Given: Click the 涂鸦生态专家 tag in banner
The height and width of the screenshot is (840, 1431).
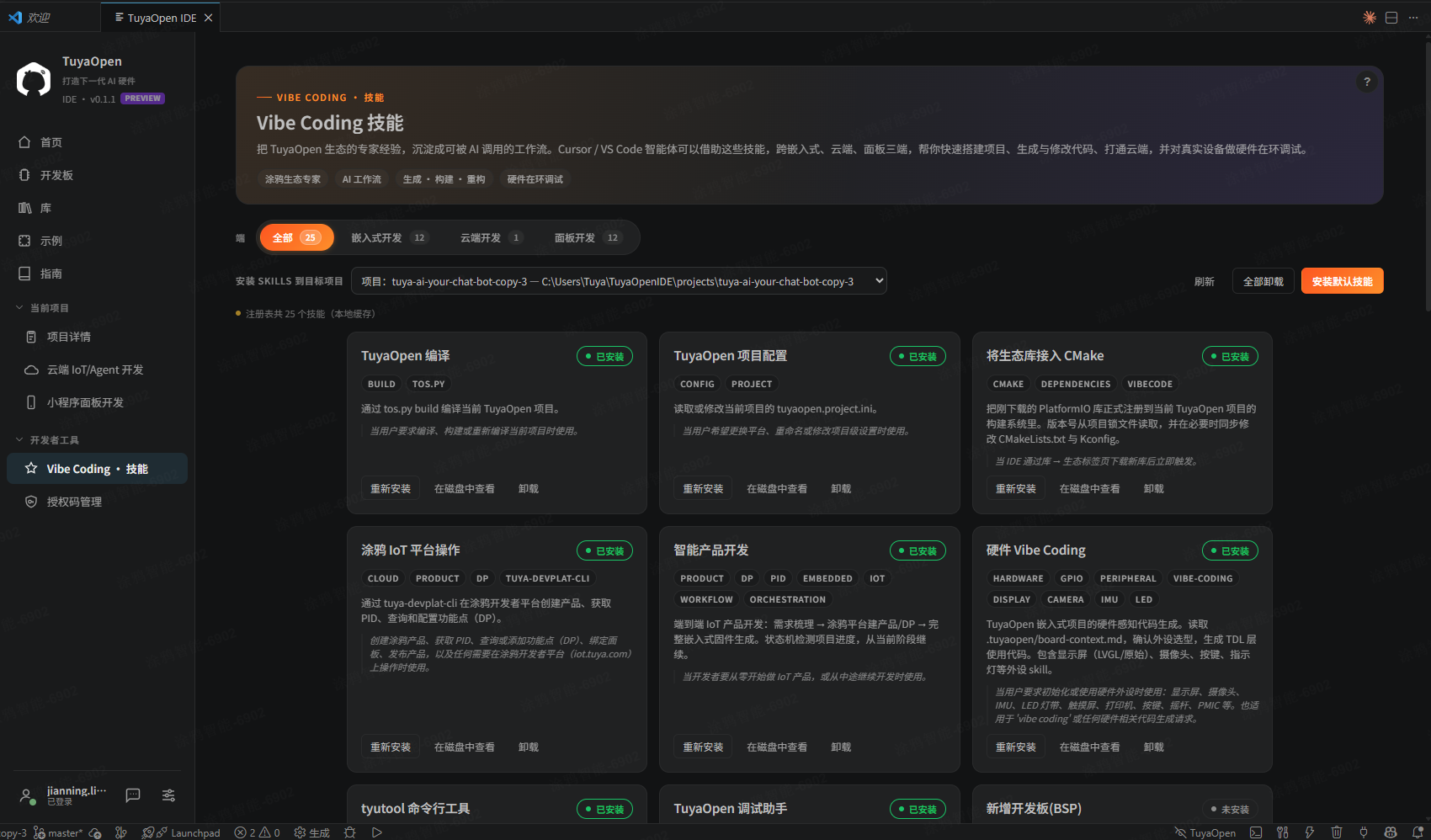Looking at the screenshot, I should point(293,179).
